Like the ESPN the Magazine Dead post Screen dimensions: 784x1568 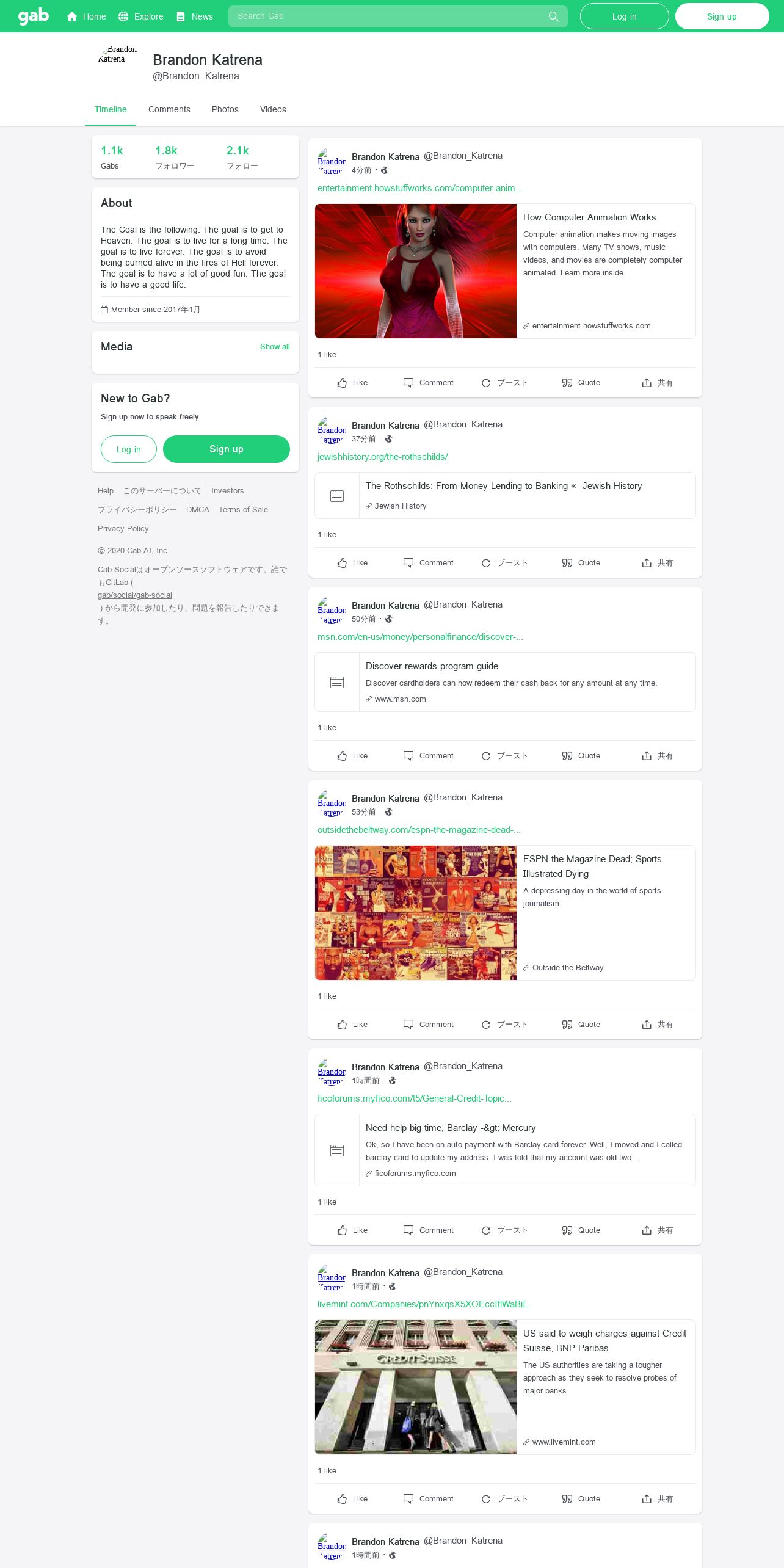[x=352, y=1024]
